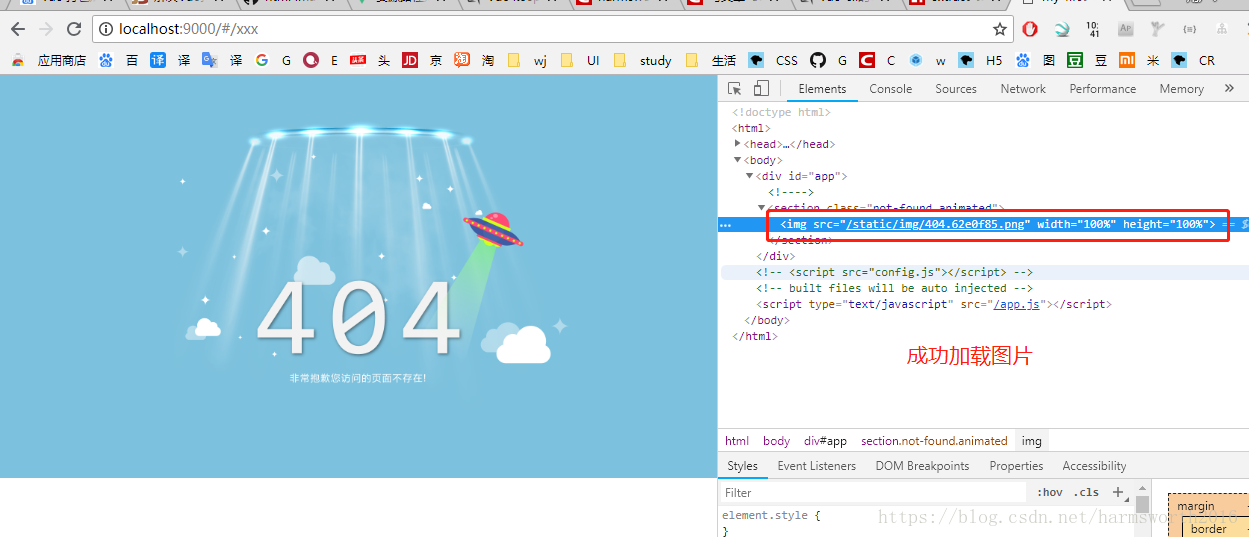Switch to the Elements tab
Viewport: 1249px width, 537px height.
point(822,88)
